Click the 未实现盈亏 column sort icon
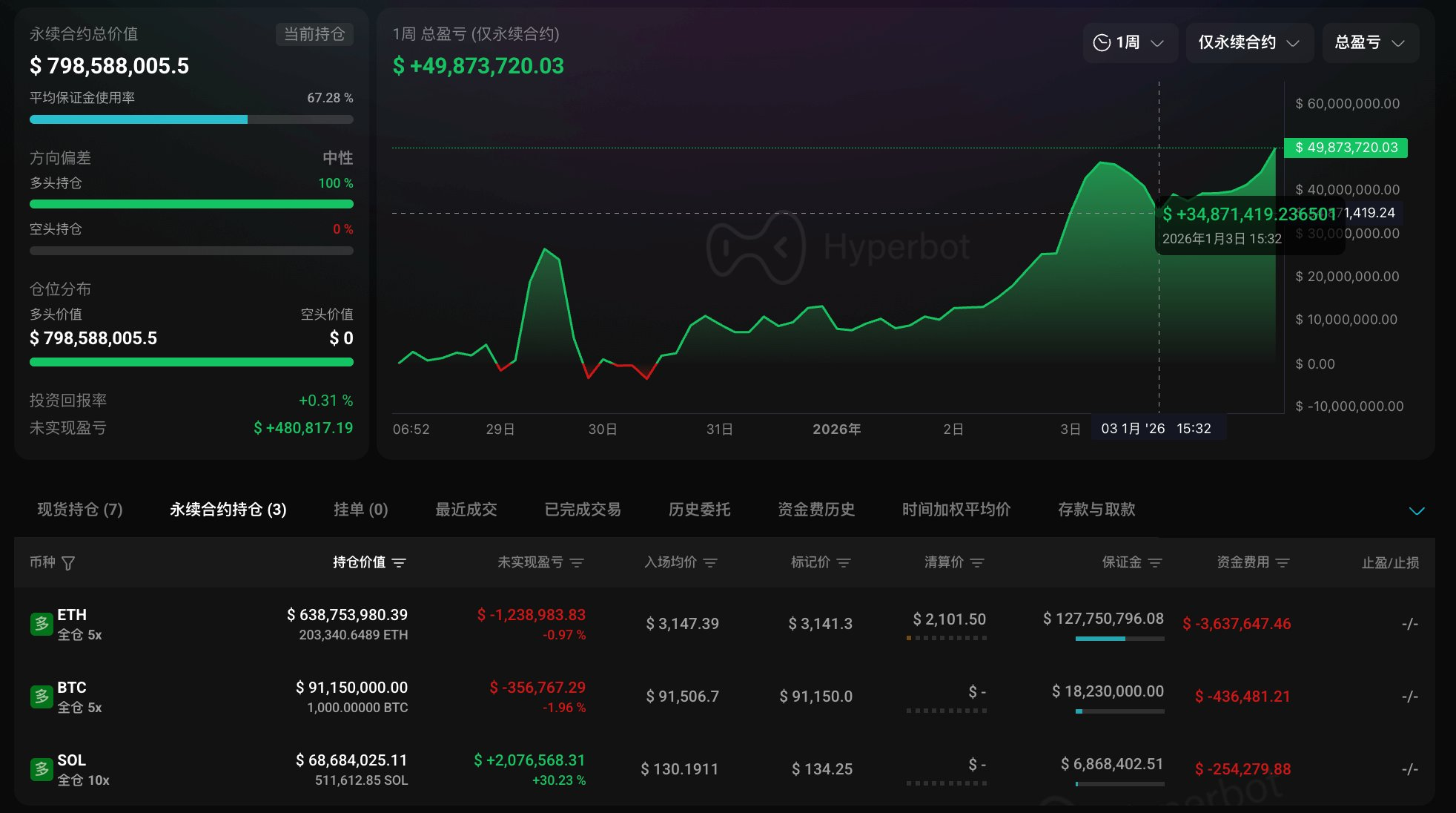This screenshot has width=1456, height=813. coord(577,563)
